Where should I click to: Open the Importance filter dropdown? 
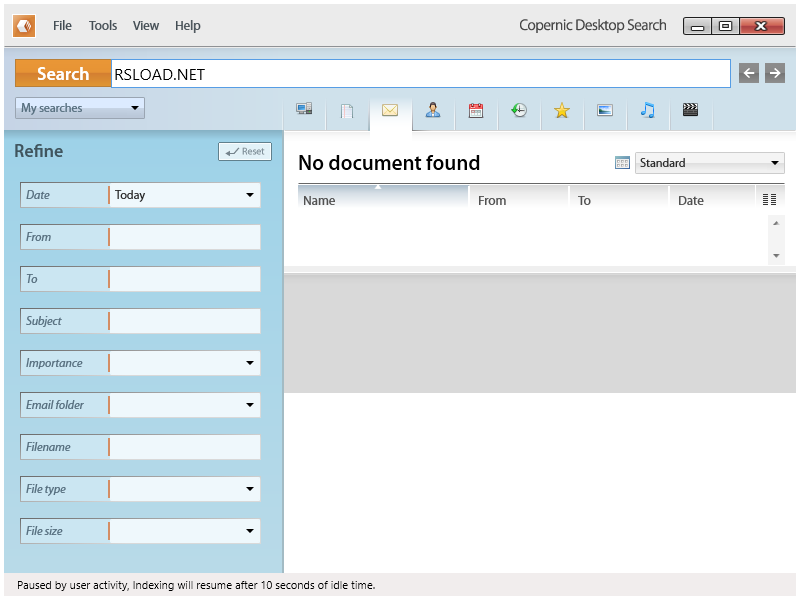click(185, 363)
